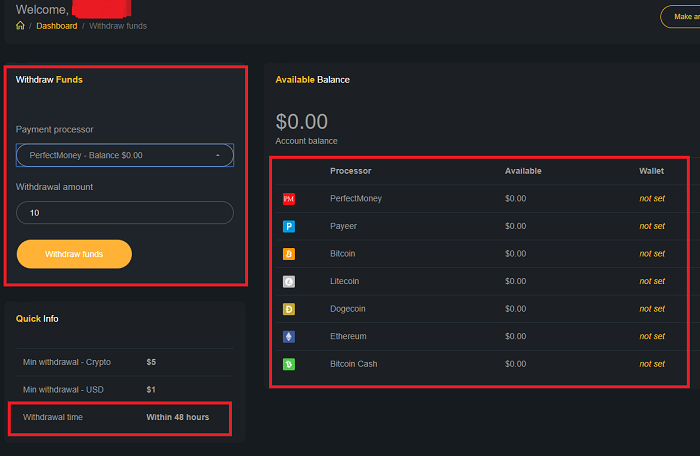Go to the home page icon

point(20,25)
